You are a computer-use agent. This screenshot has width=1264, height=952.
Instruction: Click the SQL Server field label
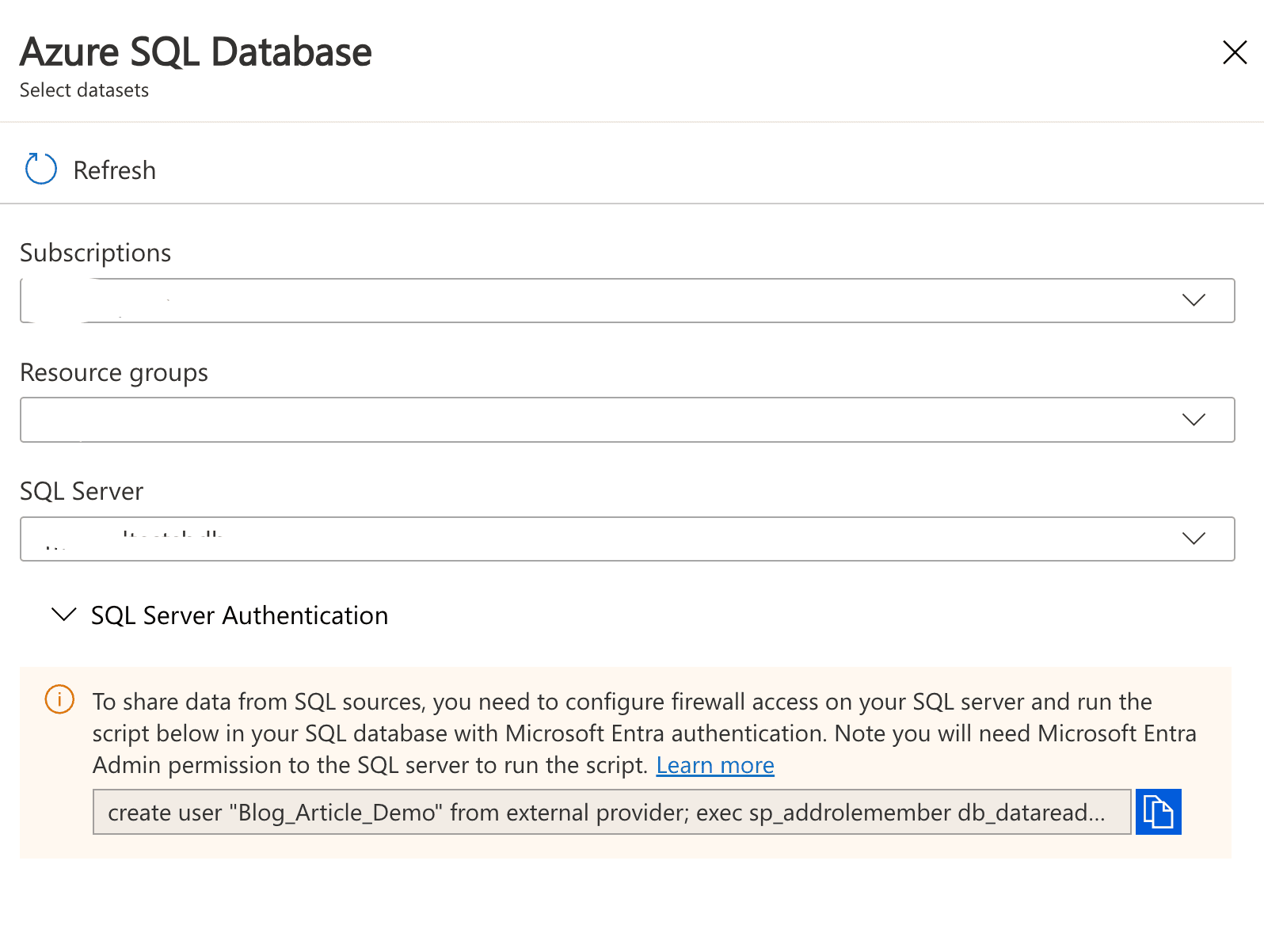point(82,491)
